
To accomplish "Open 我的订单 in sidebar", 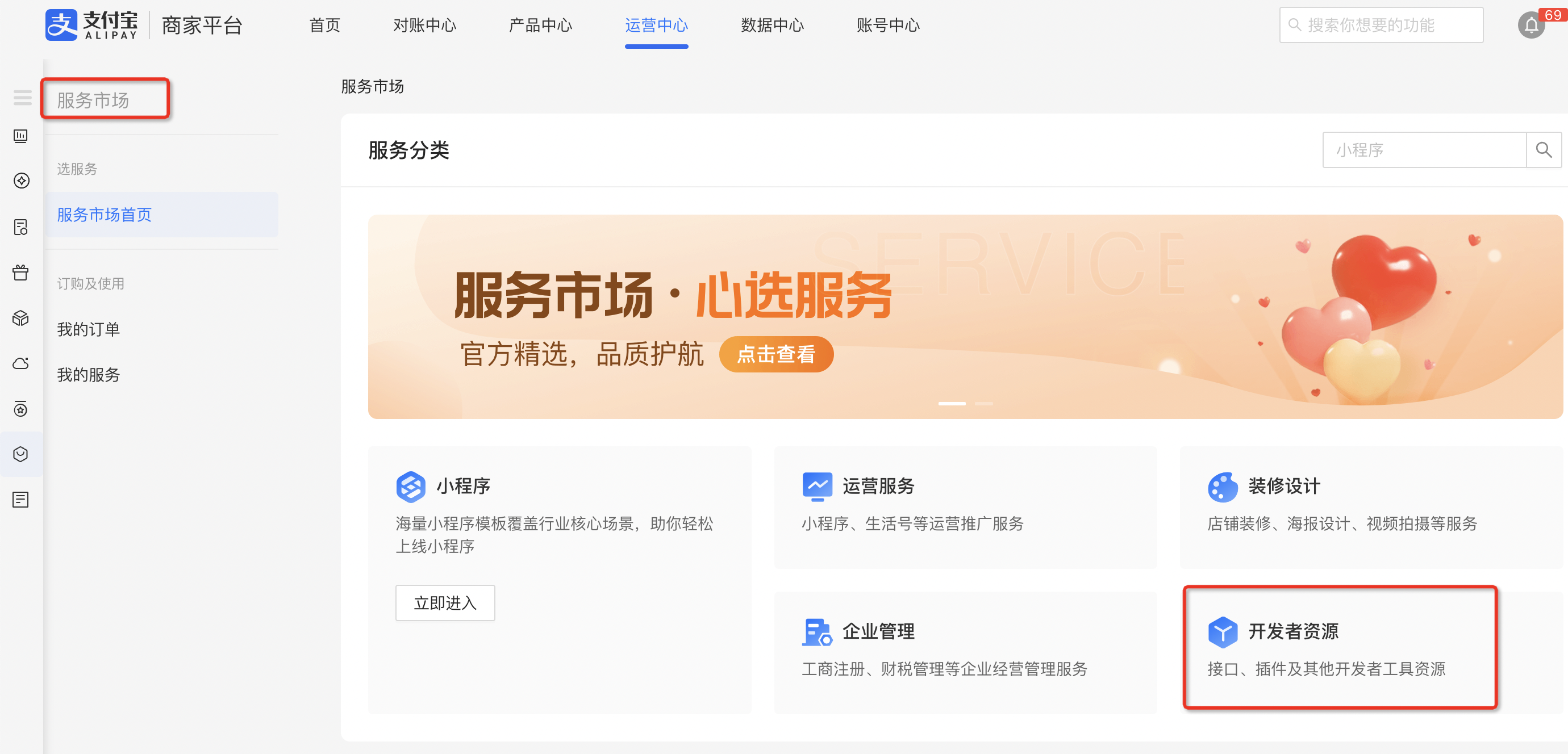I will click(x=88, y=329).
